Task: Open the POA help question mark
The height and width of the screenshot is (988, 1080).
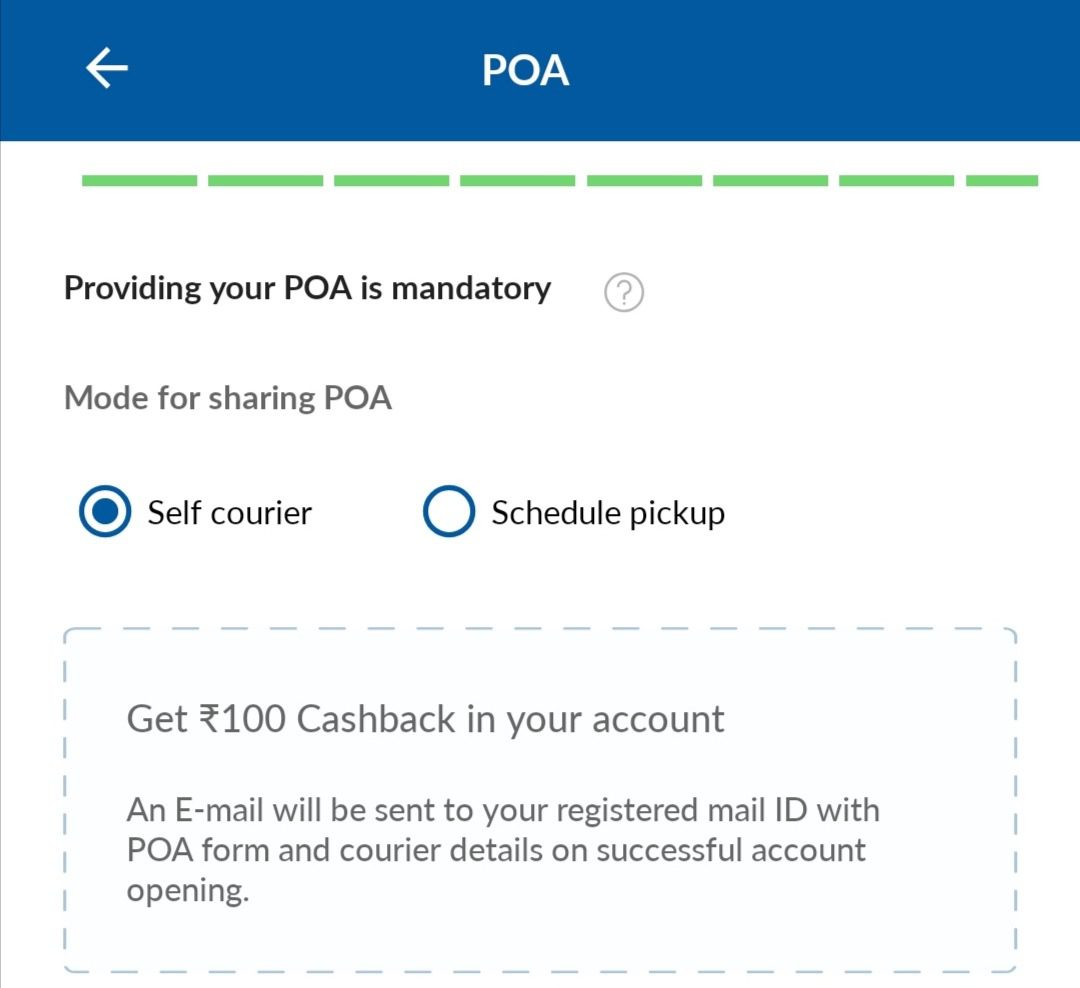Action: click(624, 293)
